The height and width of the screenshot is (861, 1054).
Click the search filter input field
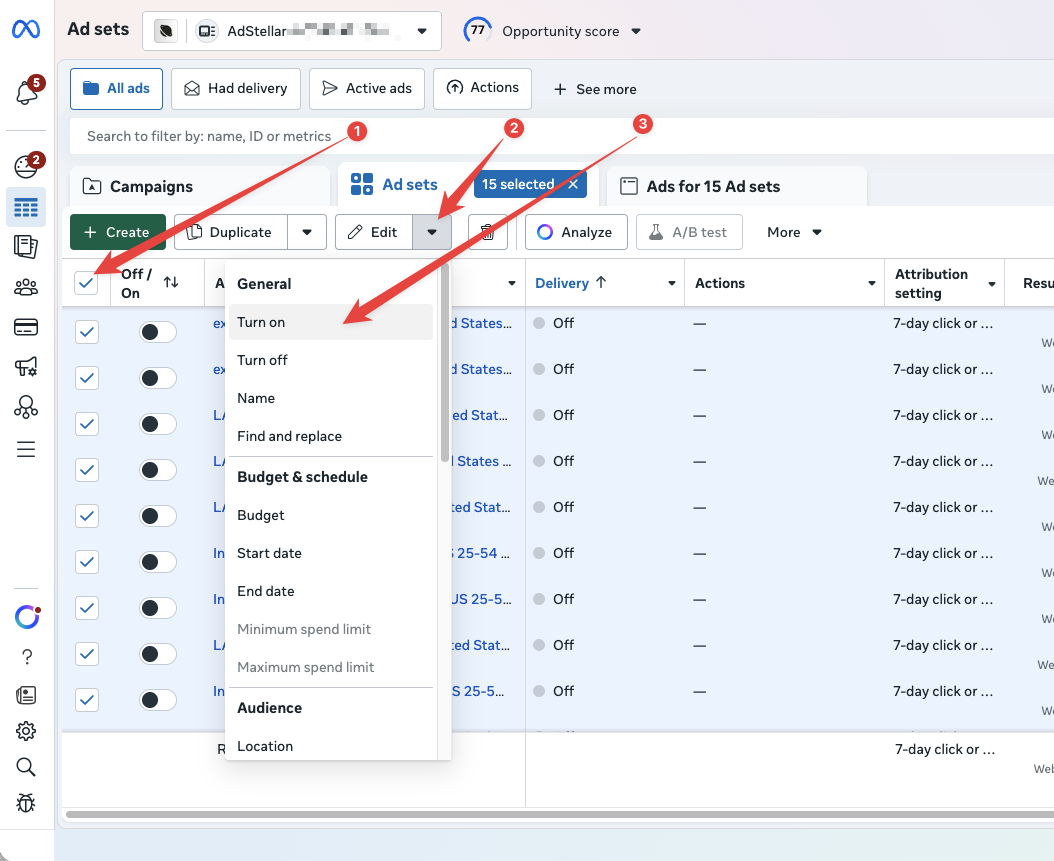coord(561,136)
